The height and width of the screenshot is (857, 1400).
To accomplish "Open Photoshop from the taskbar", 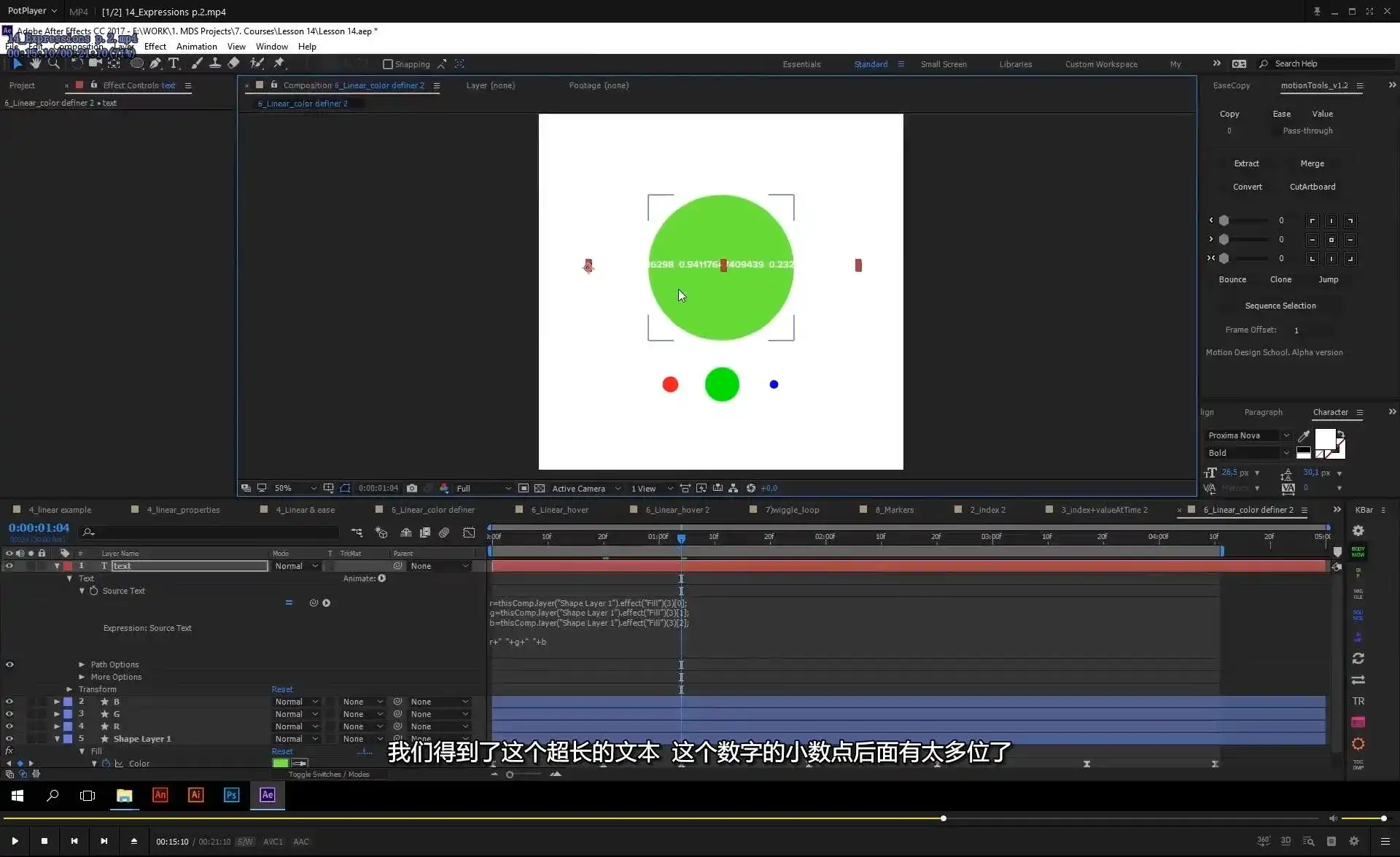I will [x=231, y=795].
